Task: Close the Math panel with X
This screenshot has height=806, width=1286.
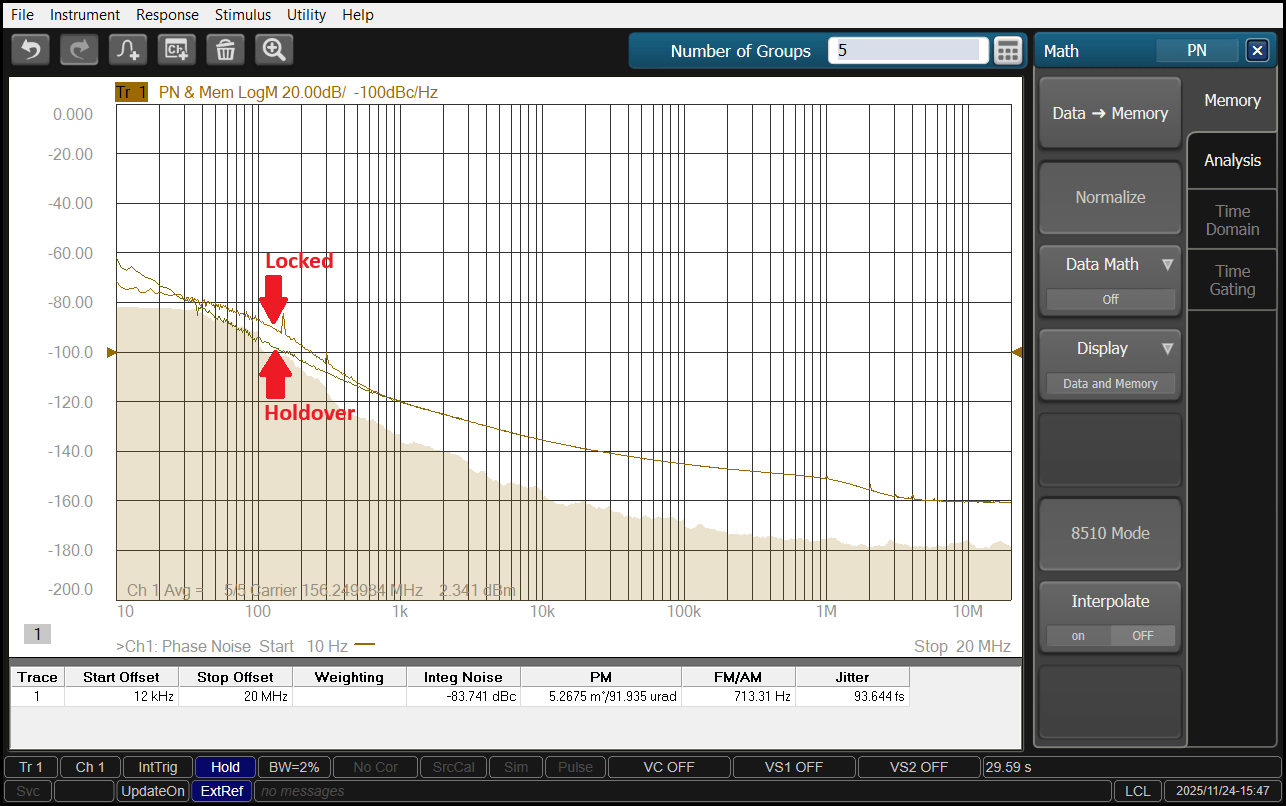Action: (1256, 51)
